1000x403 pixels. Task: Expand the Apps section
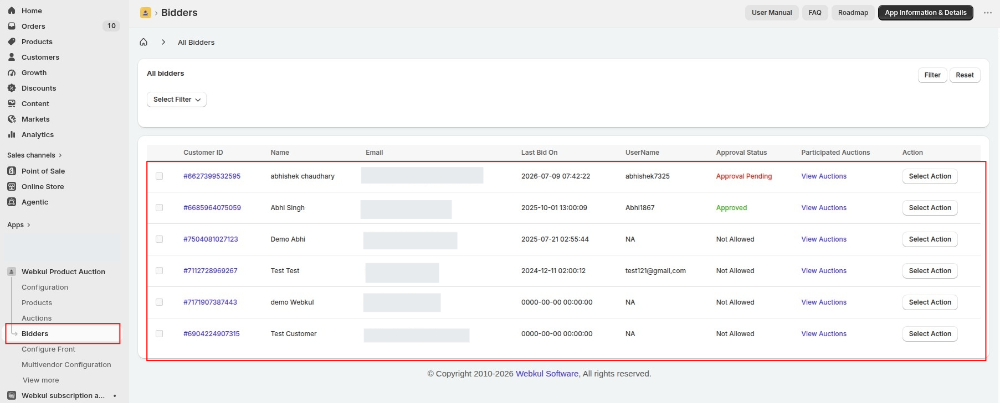click(19, 225)
